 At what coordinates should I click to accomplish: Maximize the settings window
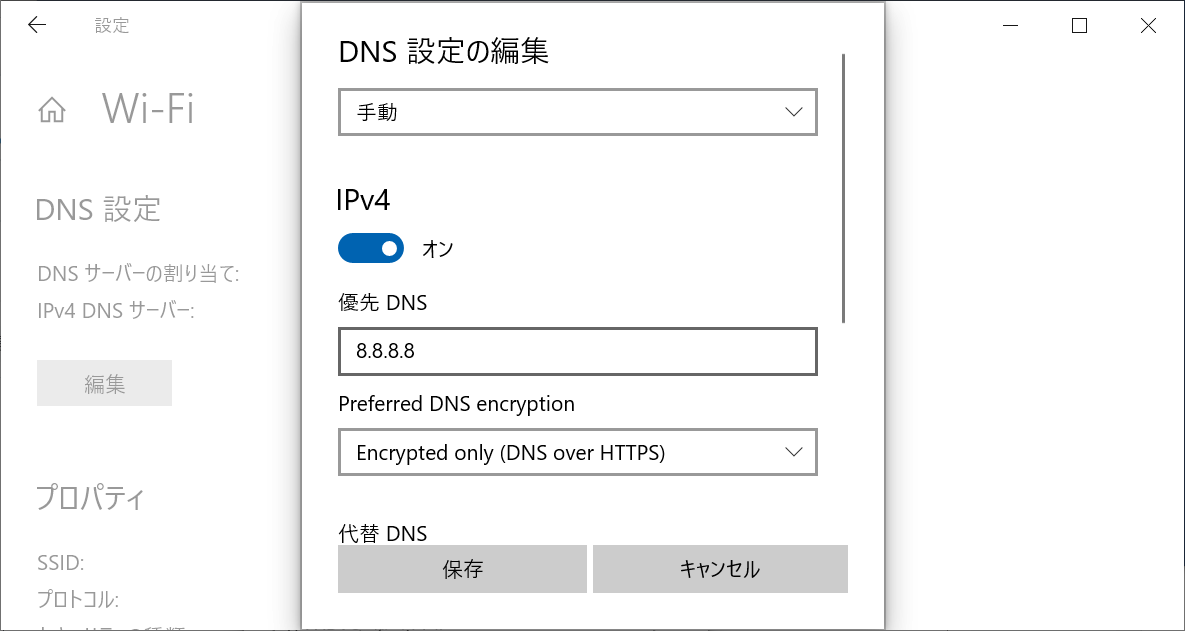[1079, 26]
